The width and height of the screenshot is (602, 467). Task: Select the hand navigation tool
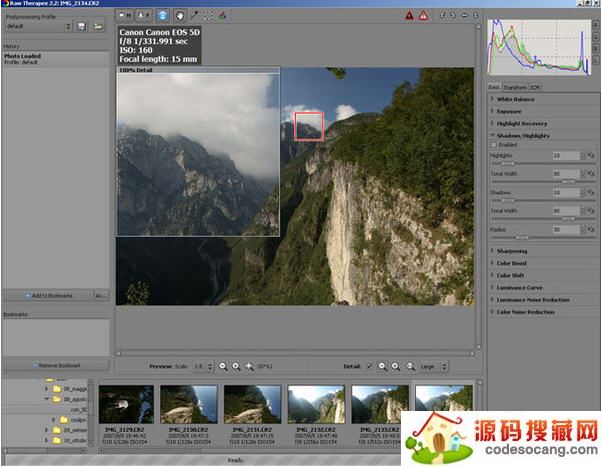pyautogui.click(x=180, y=16)
